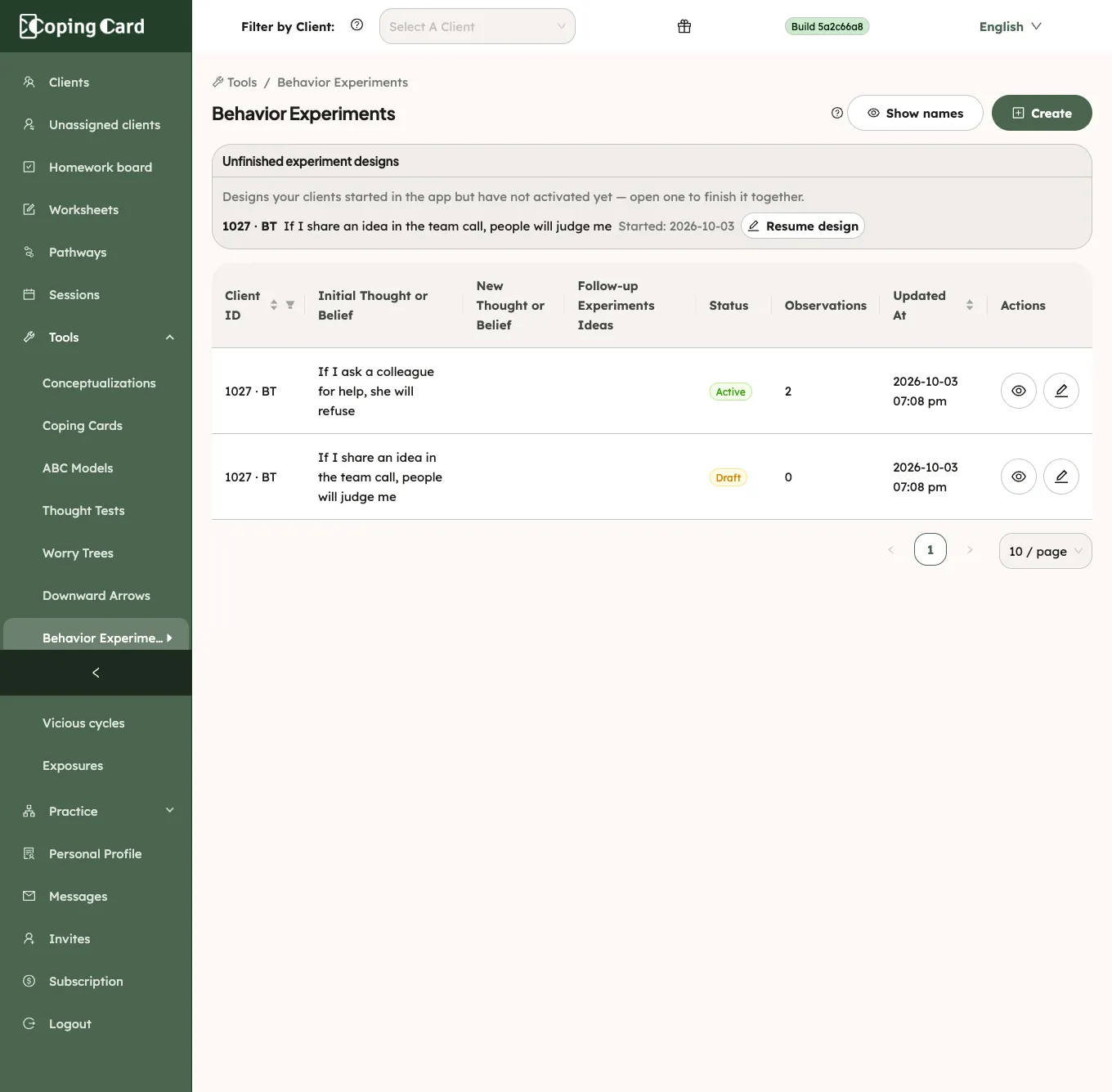Open Exposures in the sidebar
The width and height of the screenshot is (1112, 1092).
coord(96,765)
